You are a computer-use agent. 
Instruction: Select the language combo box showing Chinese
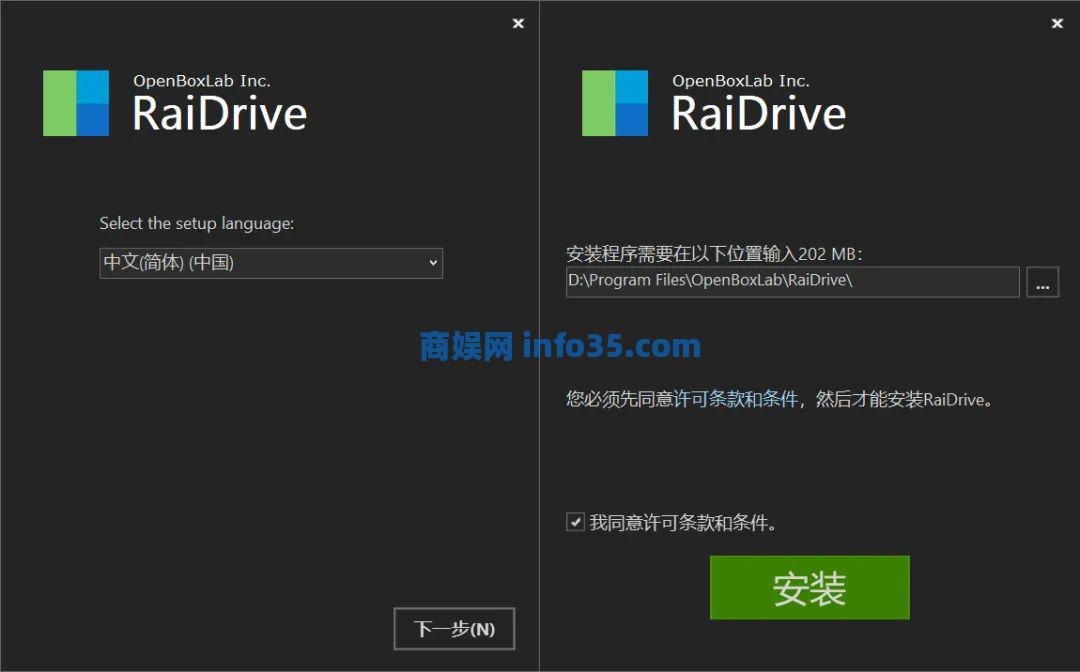tap(270, 262)
